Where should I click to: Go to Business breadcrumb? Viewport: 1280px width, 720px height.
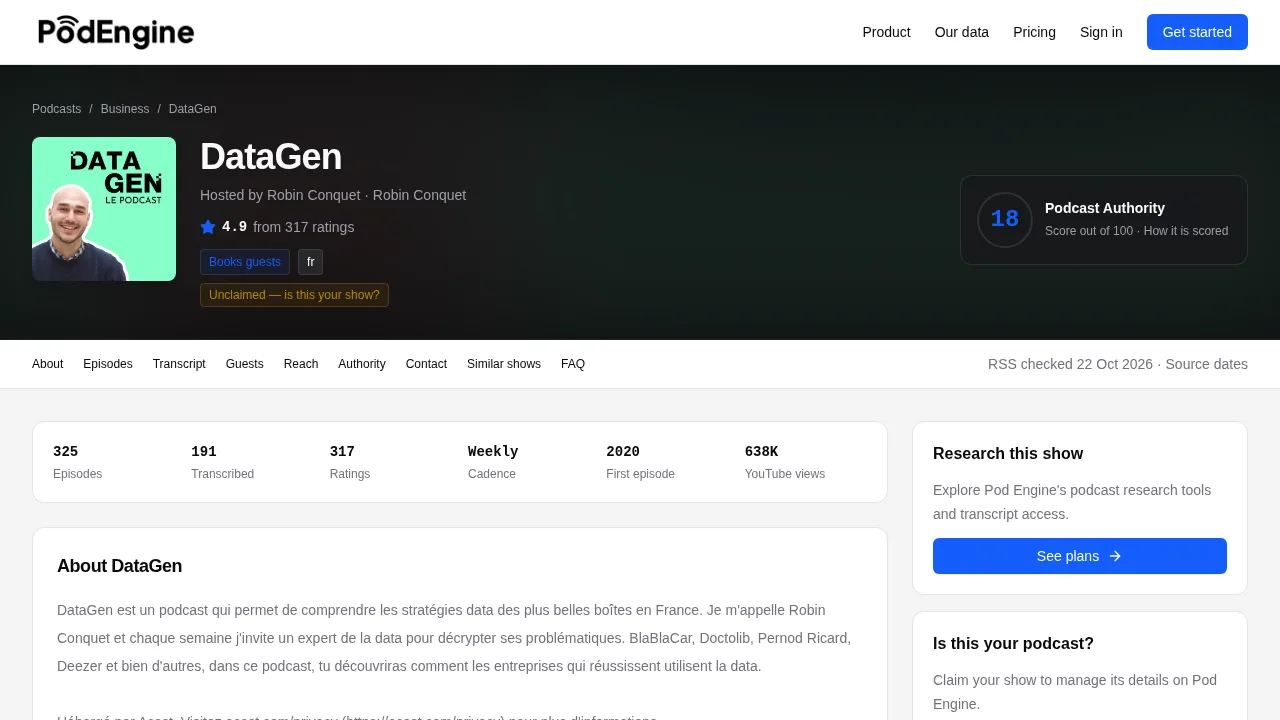tap(125, 109)
